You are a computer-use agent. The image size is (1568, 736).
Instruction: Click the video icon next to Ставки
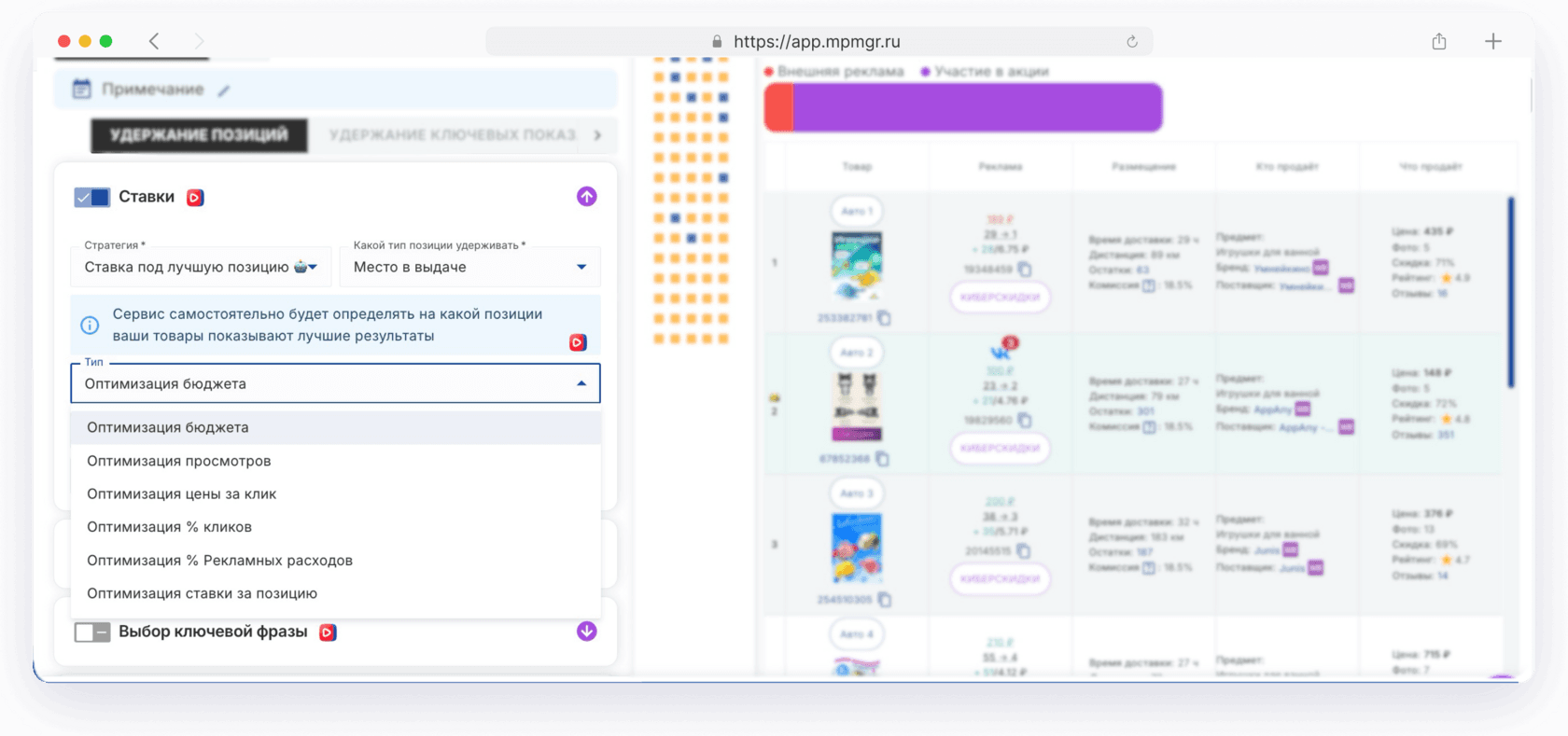[195, 198]
